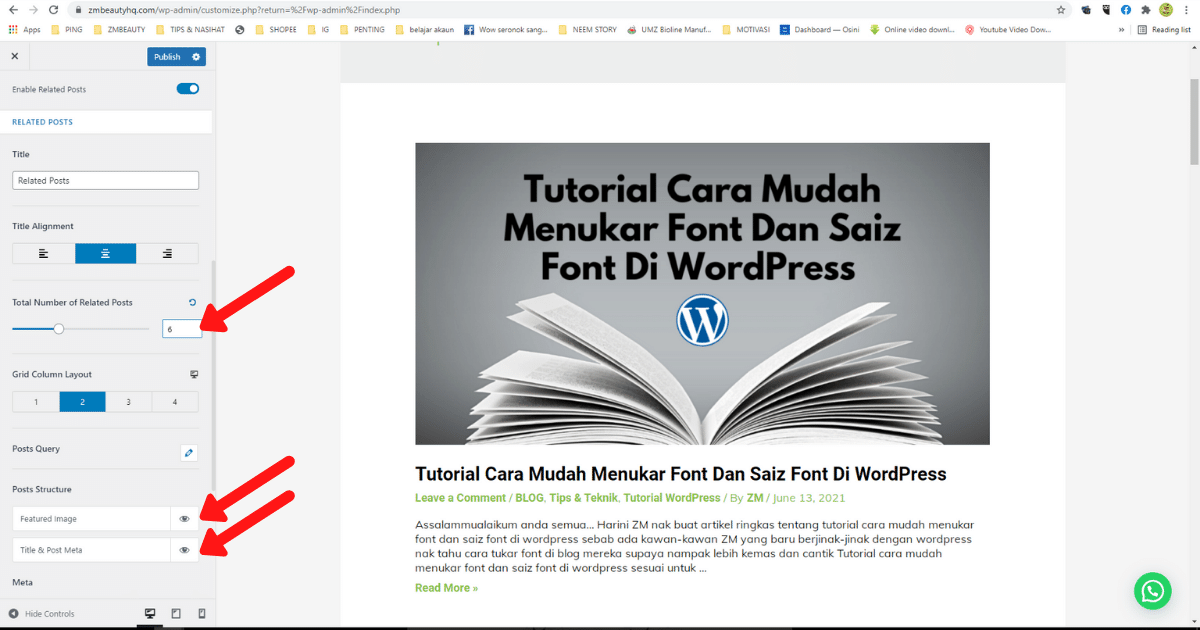This screenshot has height=630, width=1200.
Task: Click the Leave a Comment link
Action: (460, 498)
